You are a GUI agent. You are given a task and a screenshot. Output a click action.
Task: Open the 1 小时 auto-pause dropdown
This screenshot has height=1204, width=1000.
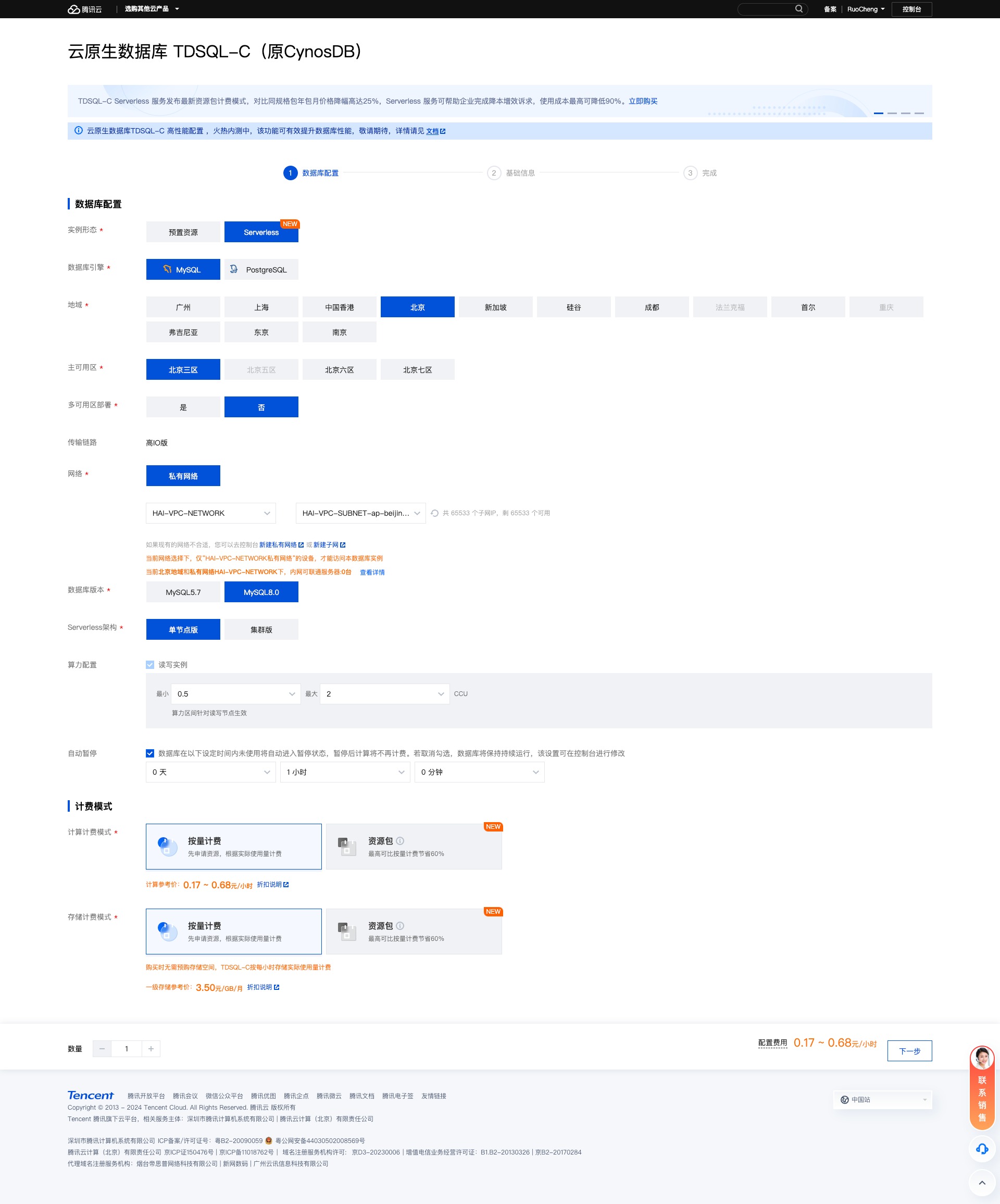coord(344,772)
